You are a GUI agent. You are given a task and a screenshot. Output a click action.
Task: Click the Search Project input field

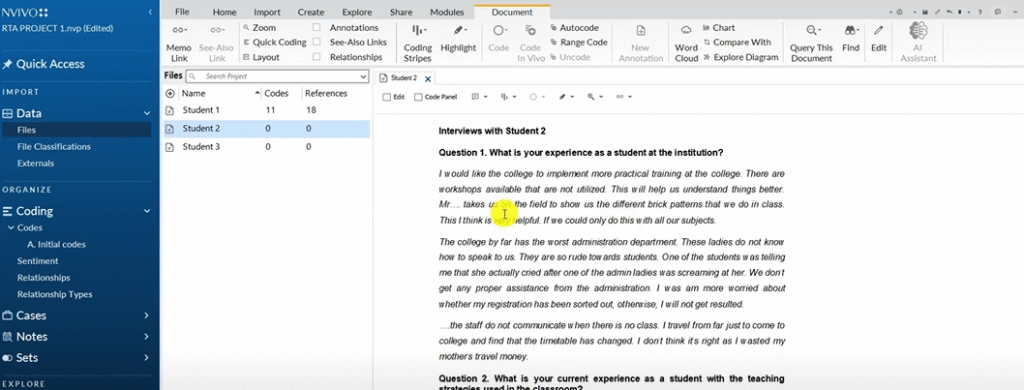tap(277, 76)
